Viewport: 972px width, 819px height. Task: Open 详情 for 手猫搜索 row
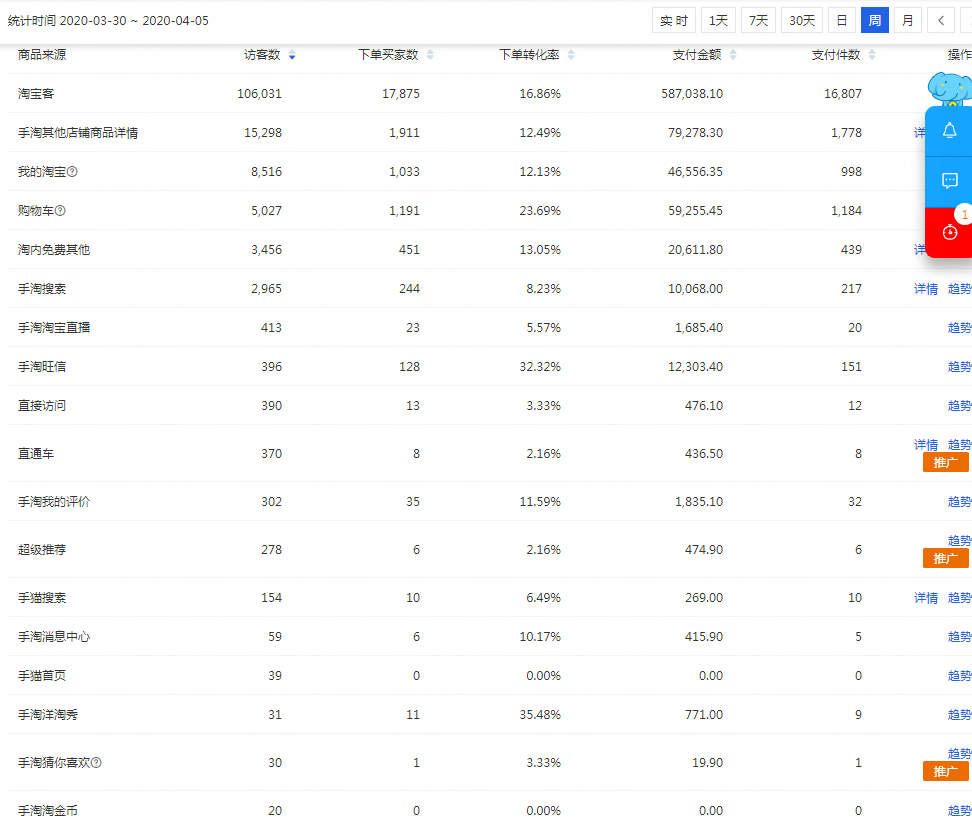click(926, 598)
